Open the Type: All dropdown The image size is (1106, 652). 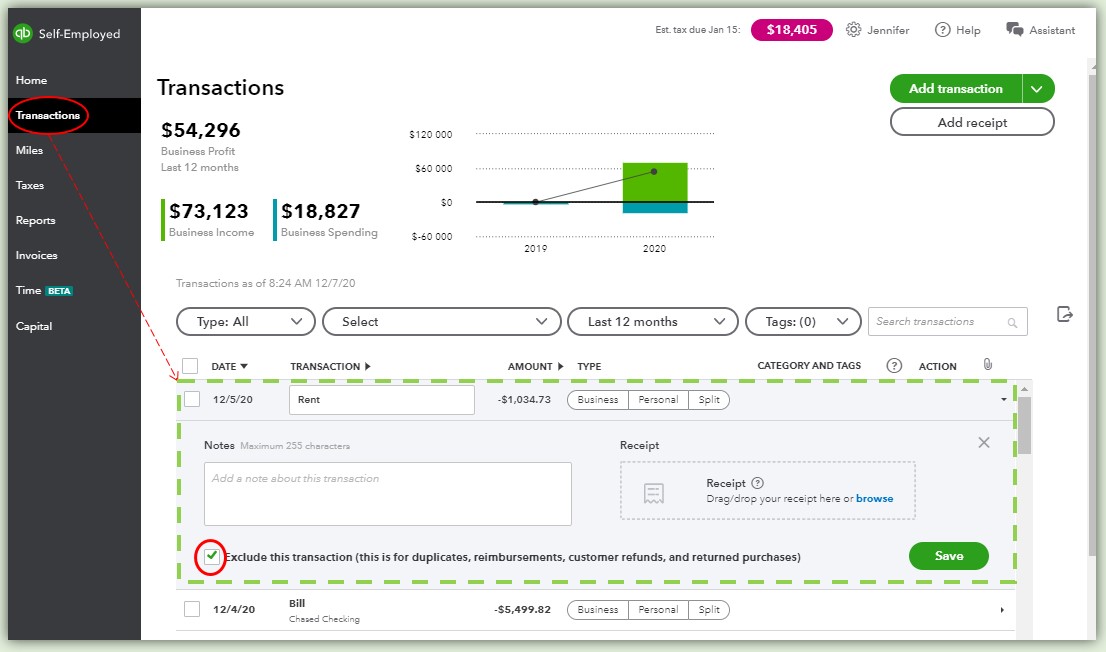pyautogui.click(x=245, y=321)
